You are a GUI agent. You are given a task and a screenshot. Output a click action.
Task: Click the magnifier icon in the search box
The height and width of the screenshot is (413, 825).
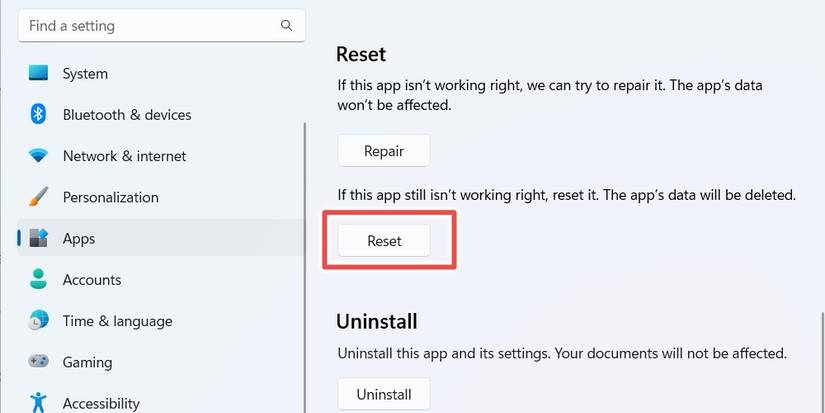coord(287,26)
